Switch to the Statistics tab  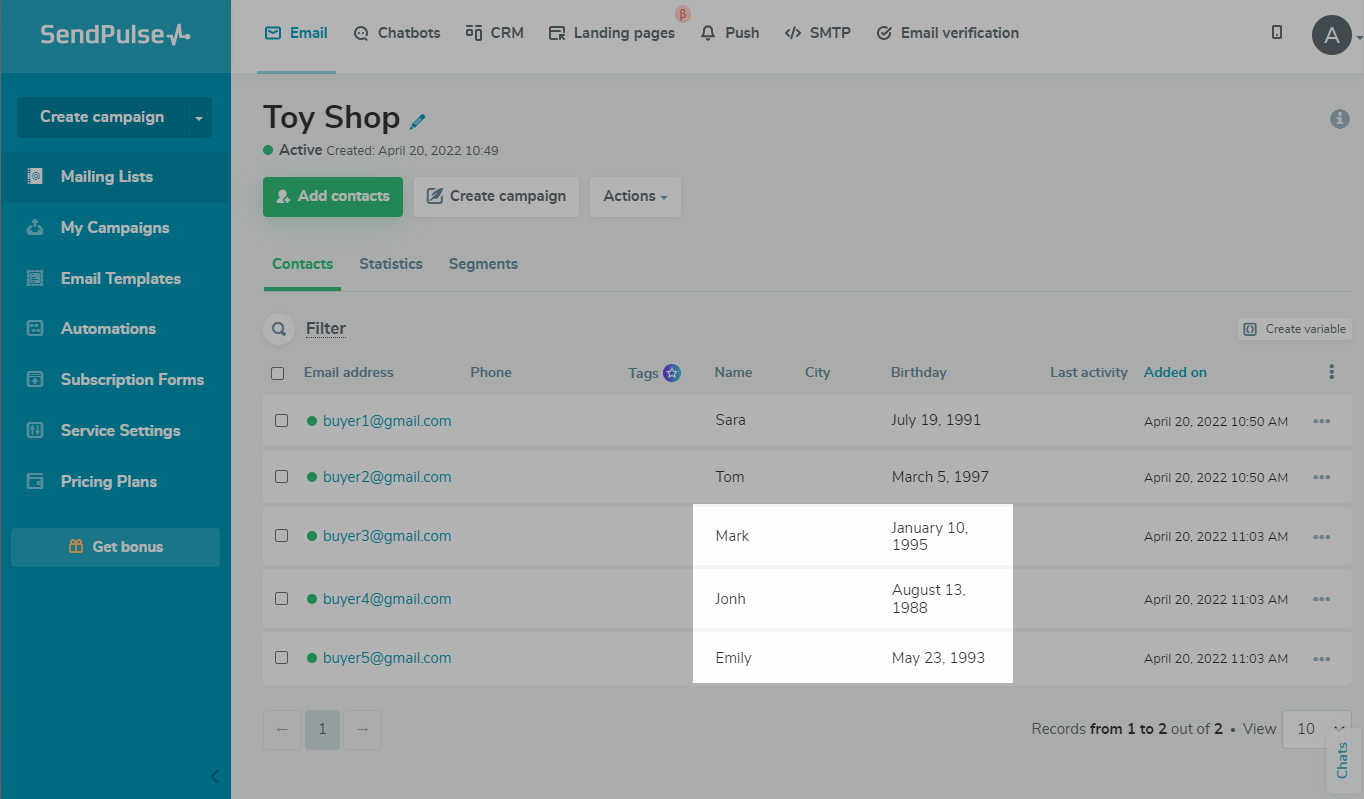(x=391, y=265)
